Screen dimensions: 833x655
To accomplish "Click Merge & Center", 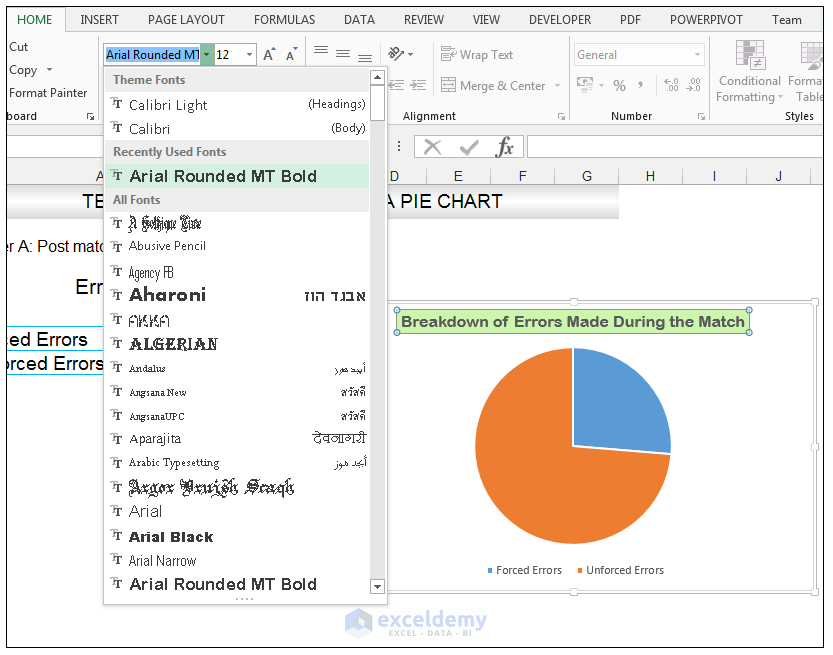I will pyautogui.click(x=493, y=85).
